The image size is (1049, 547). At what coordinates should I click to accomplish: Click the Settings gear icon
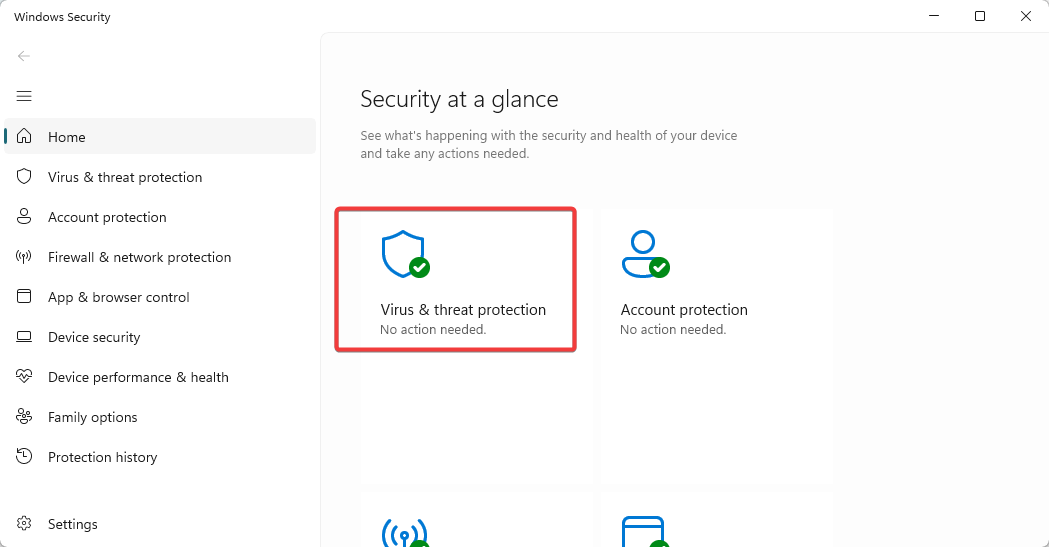(x=24, y=524)
